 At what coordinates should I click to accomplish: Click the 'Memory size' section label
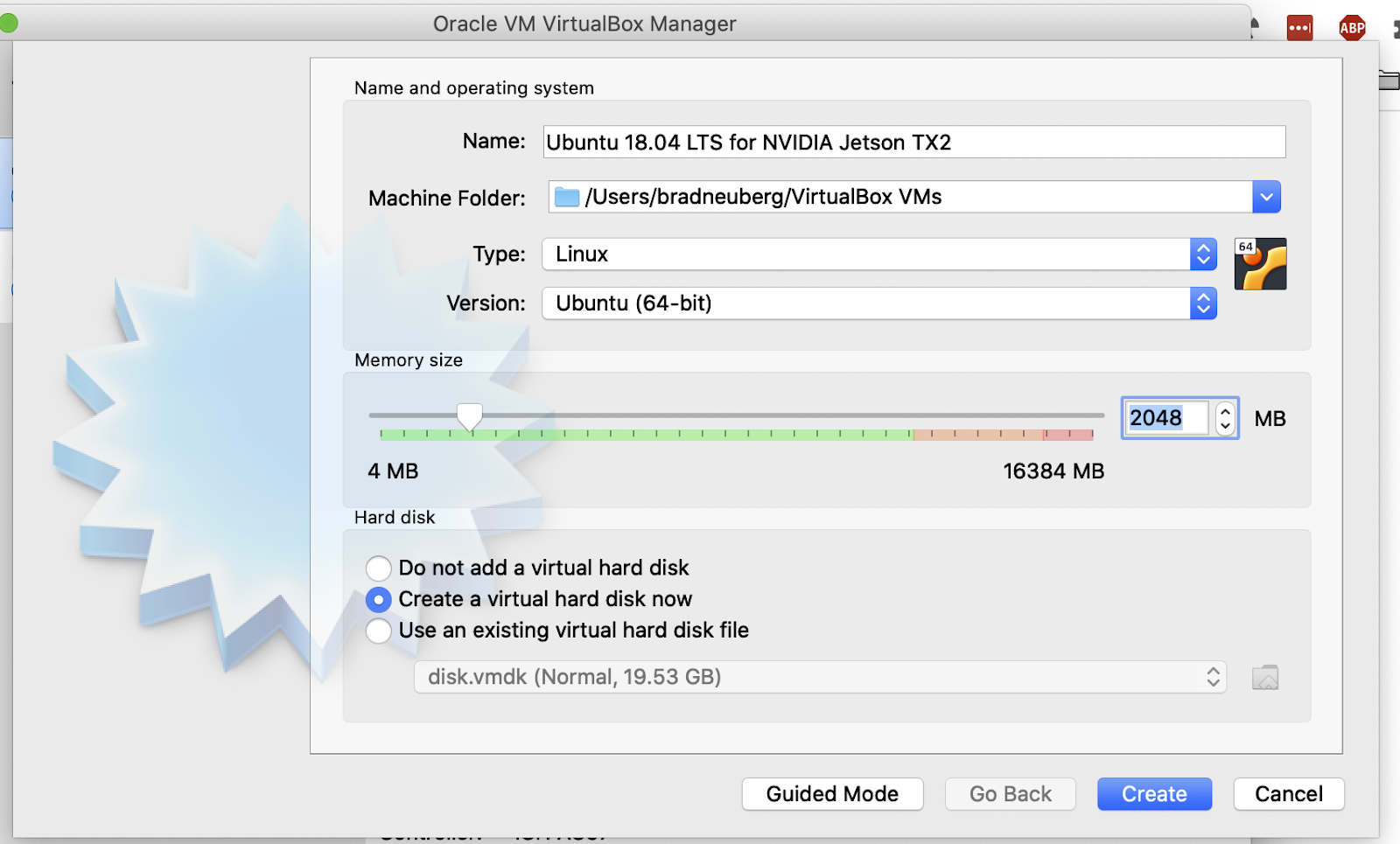(x=409, y=360)
